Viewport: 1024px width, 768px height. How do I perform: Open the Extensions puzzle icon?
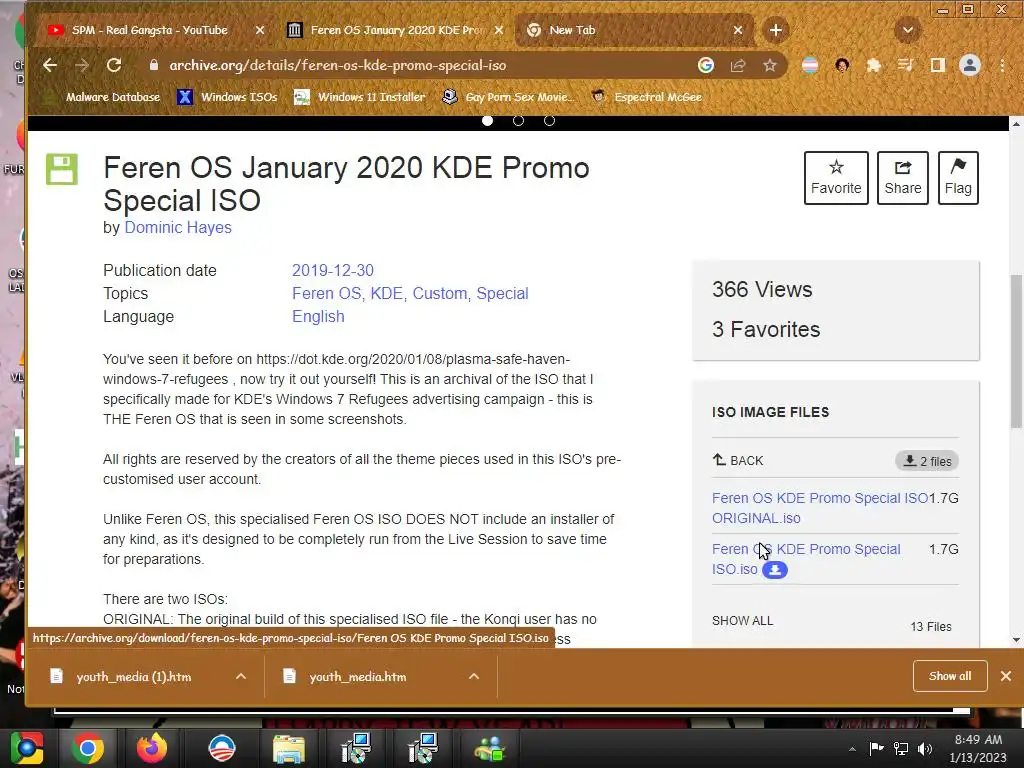tap(873, 65)
